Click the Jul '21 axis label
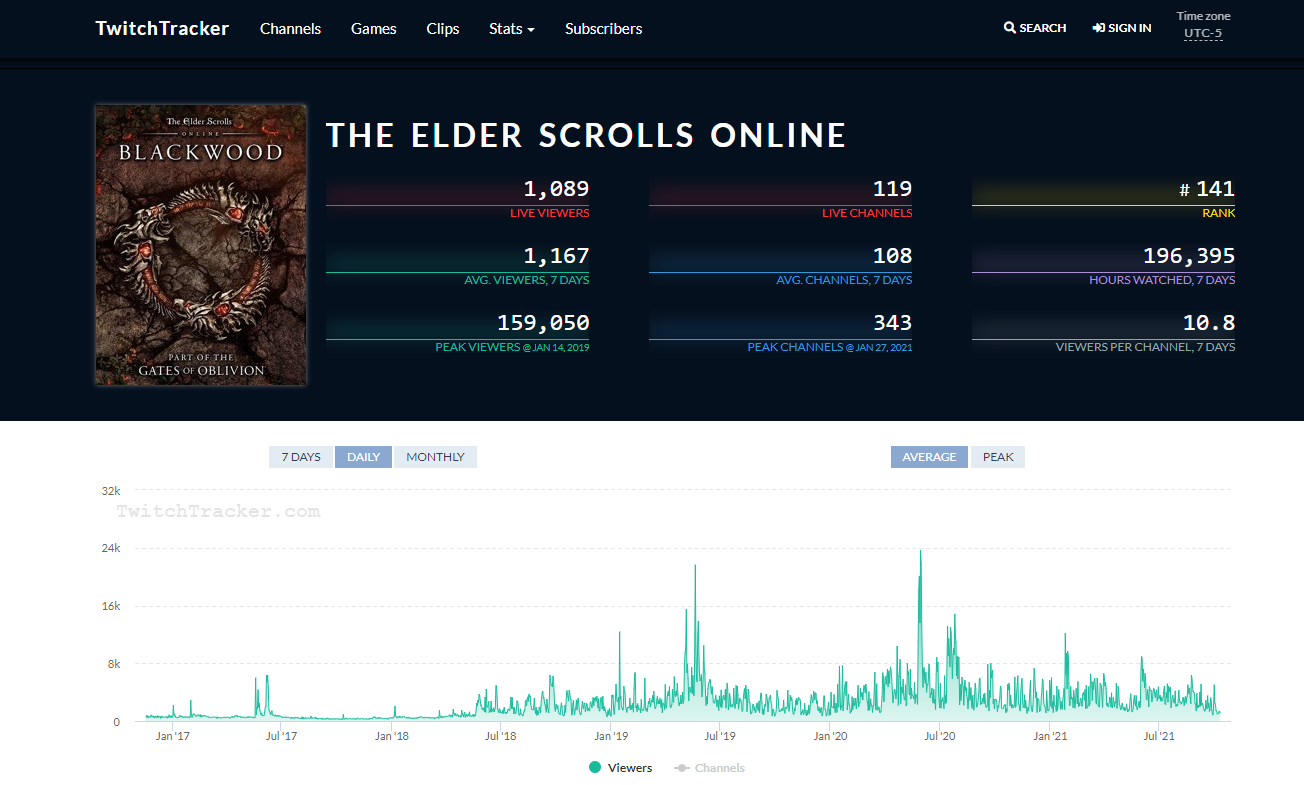Screen dimensions: 1304x785 point(1158,736)
